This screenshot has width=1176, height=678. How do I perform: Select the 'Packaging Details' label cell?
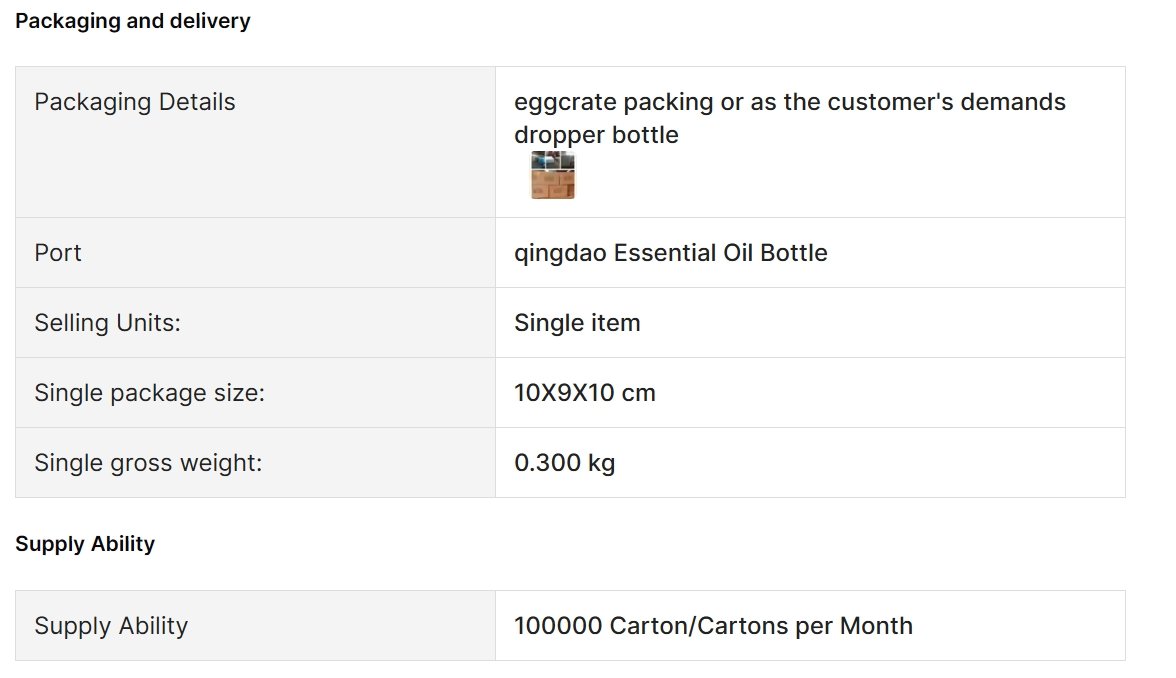255,142
